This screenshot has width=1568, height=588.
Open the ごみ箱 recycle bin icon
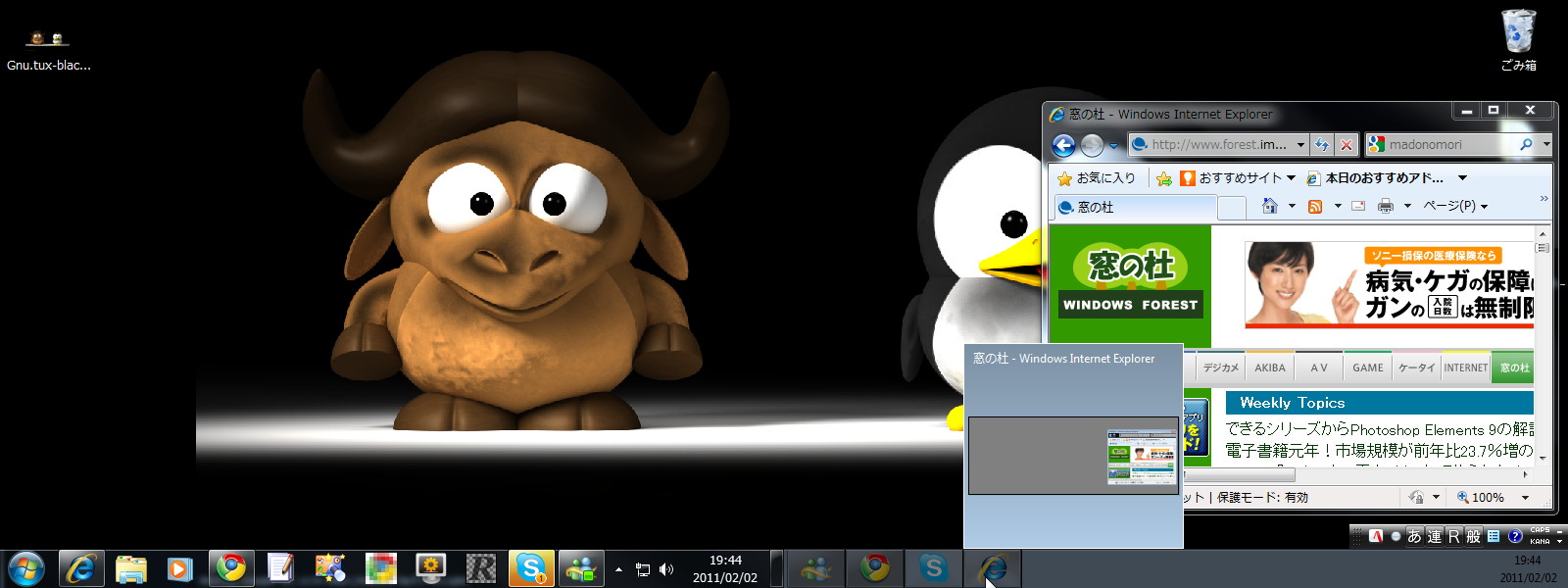(1518, 40)
